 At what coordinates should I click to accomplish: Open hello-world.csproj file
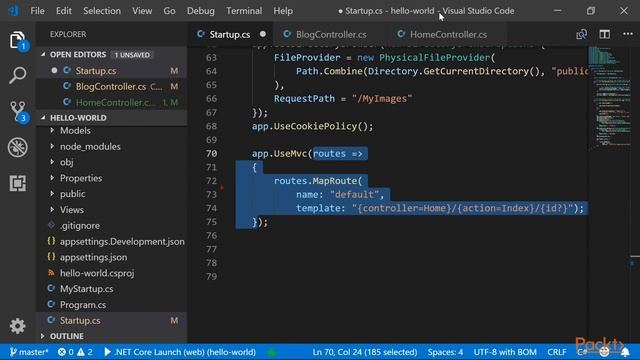[97, 273]
